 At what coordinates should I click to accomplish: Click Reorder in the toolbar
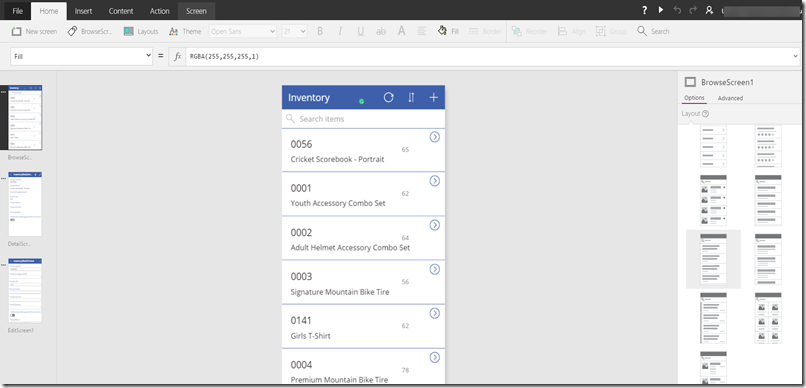(529, 31)
